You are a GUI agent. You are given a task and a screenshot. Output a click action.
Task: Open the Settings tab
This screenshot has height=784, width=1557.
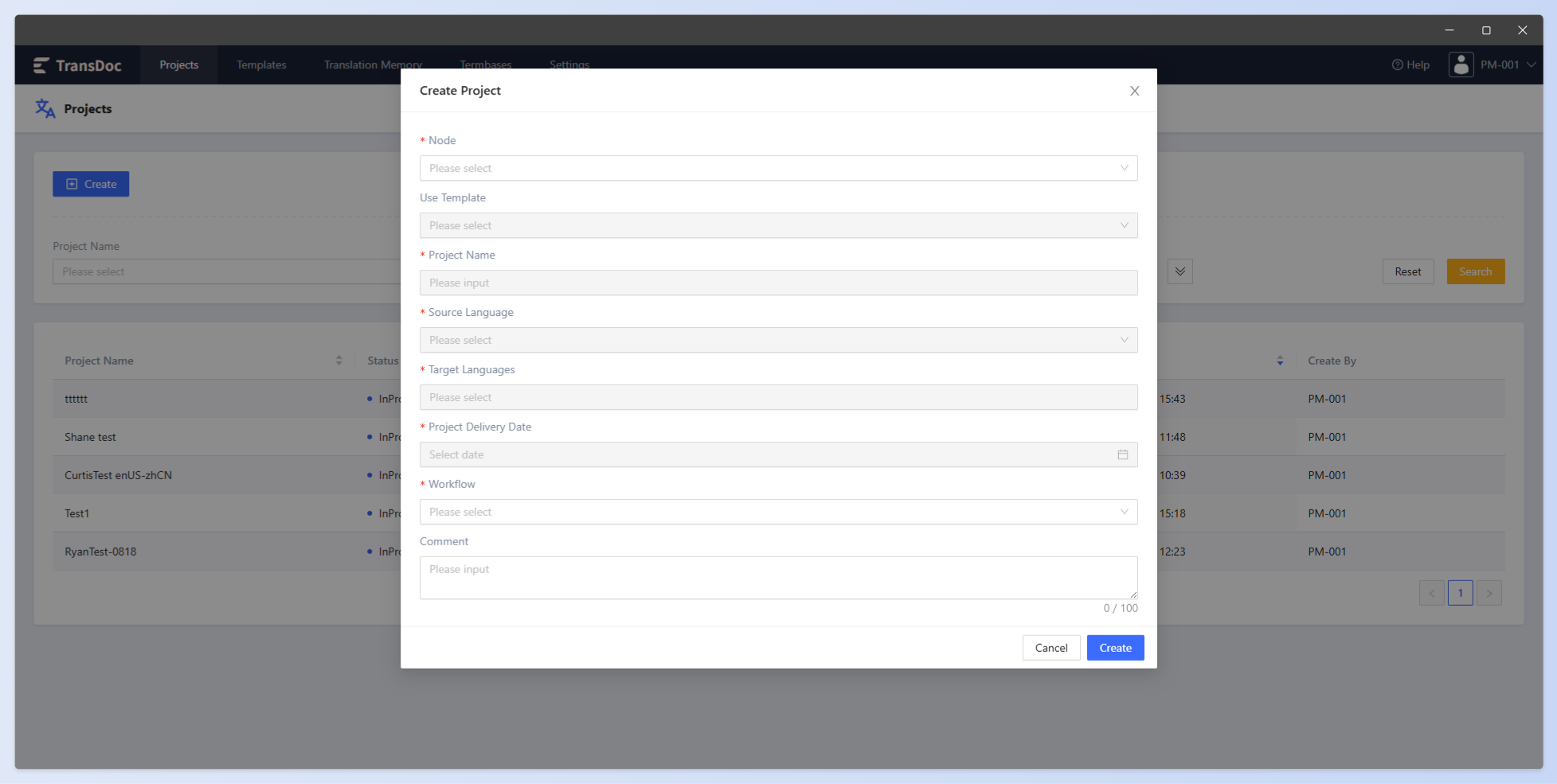[569, 64]
